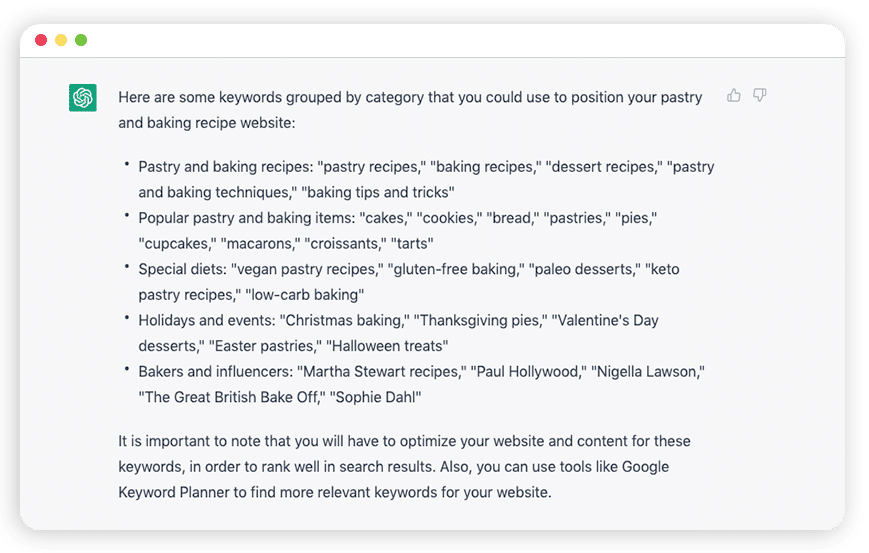Image resolution: width=869 pixels, height=553 pixels.
Task: Click the 'Popular pastry and baking items' text
Action: (246, 218)
